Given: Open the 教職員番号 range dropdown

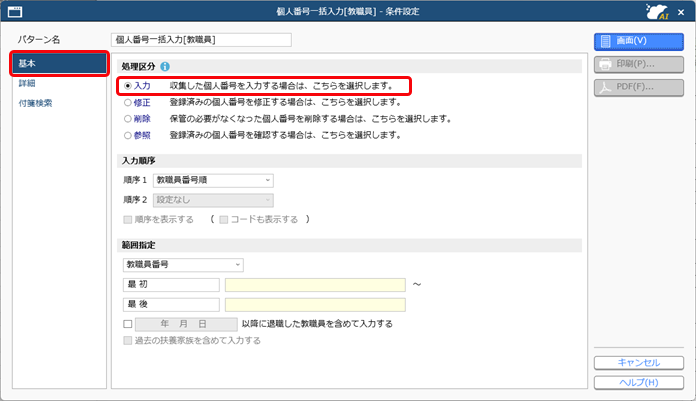Looking at the screenshot, I should 183,265.
